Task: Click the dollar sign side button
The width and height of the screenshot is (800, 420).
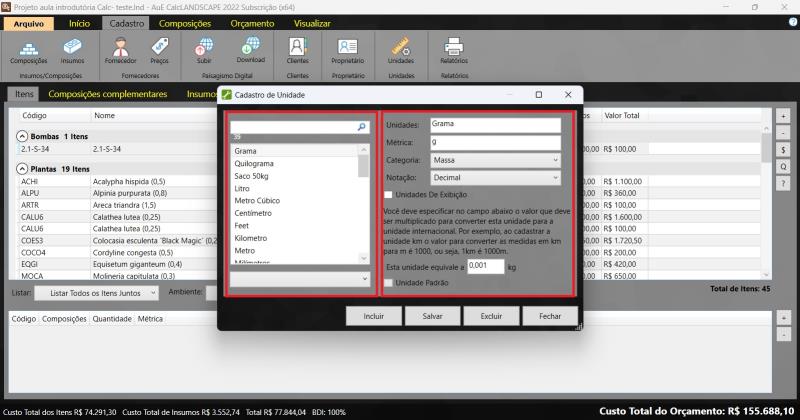Action: 783,150
